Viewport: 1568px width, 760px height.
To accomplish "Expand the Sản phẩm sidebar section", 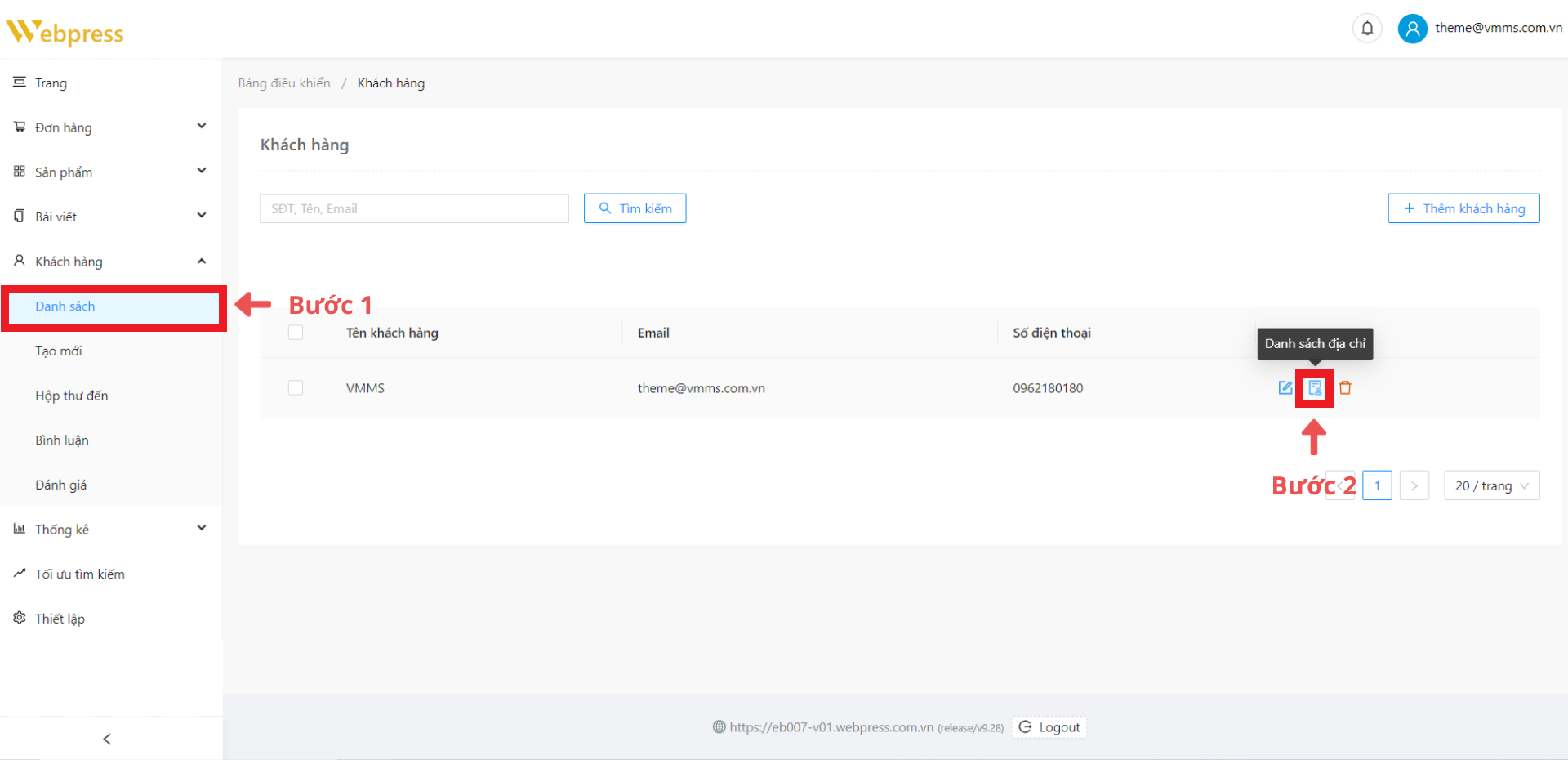I will tap(110, 172).
